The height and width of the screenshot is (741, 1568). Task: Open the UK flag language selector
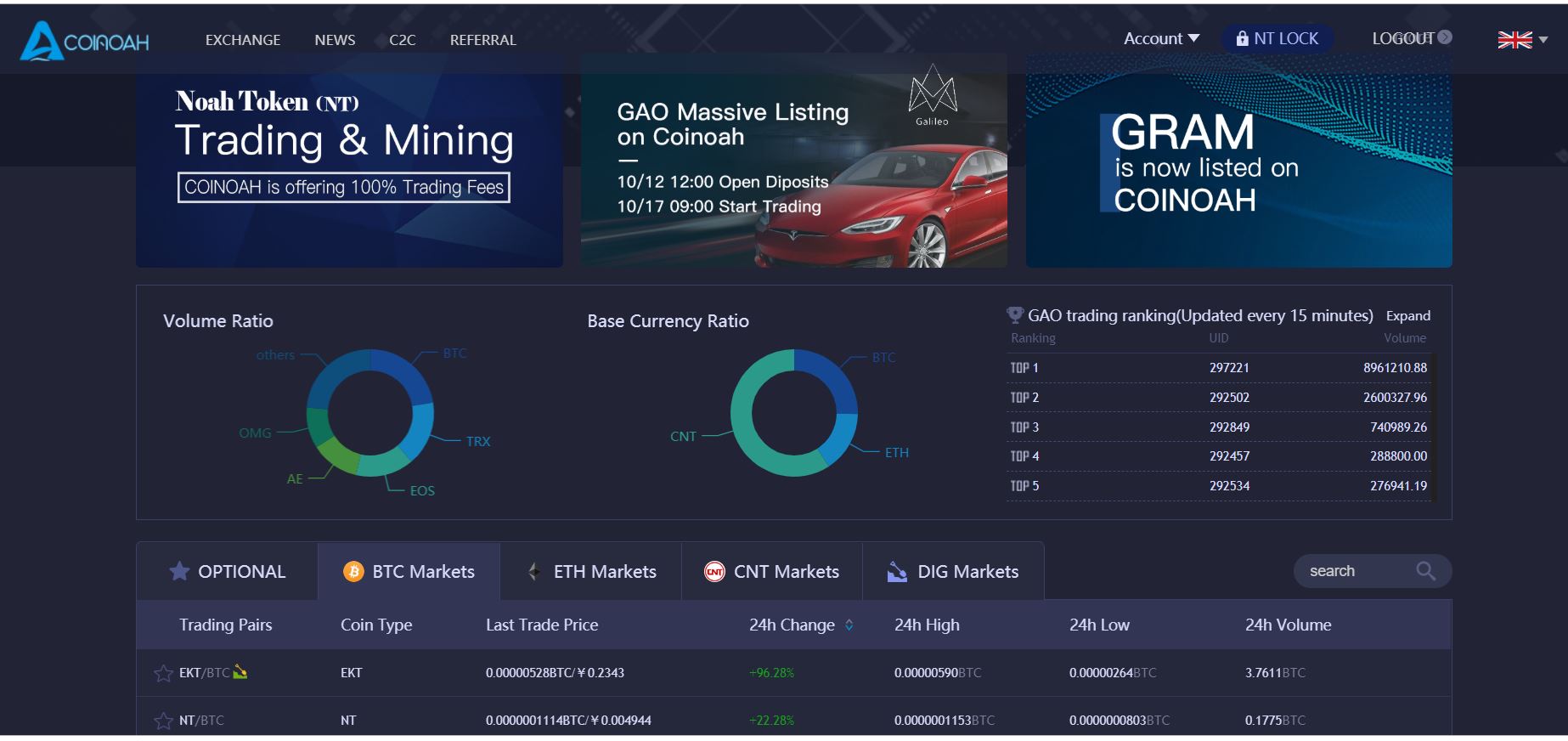click(1522, 40)
